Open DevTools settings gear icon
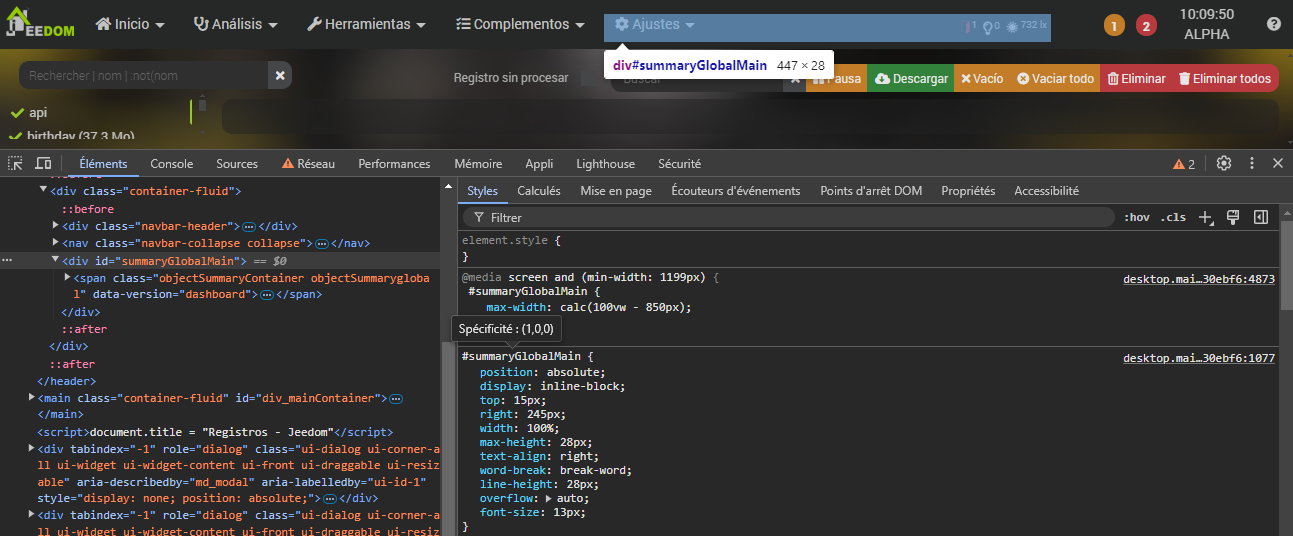This screenshot has width=1293, height=536. (x=1223, y=163)
